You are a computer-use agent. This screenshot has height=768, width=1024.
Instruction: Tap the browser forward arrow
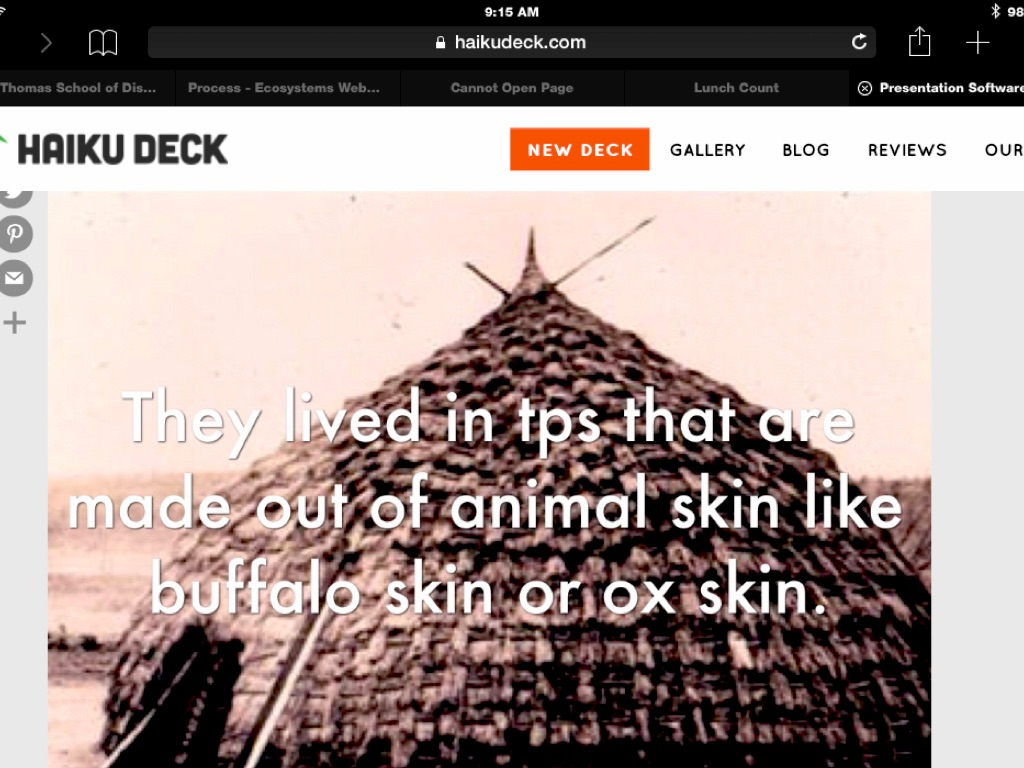tap(46, 43)
